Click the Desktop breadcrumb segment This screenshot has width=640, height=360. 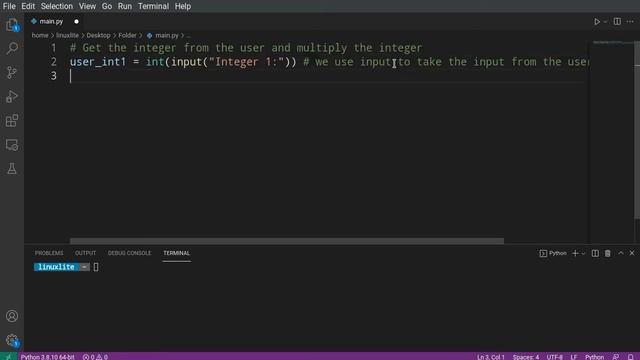[x=98, y=36]
